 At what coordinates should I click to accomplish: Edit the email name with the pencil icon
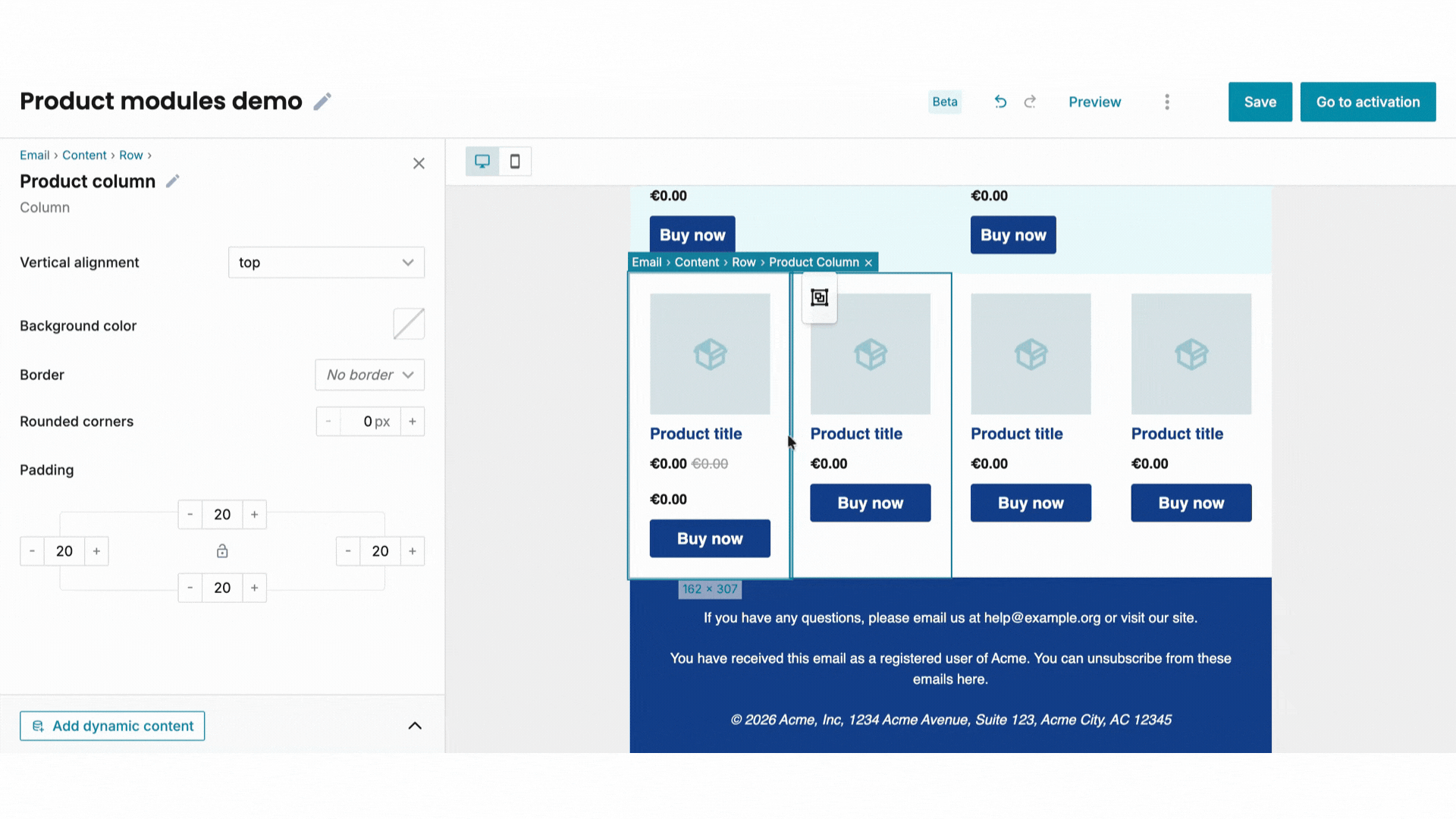click(322, 101)
